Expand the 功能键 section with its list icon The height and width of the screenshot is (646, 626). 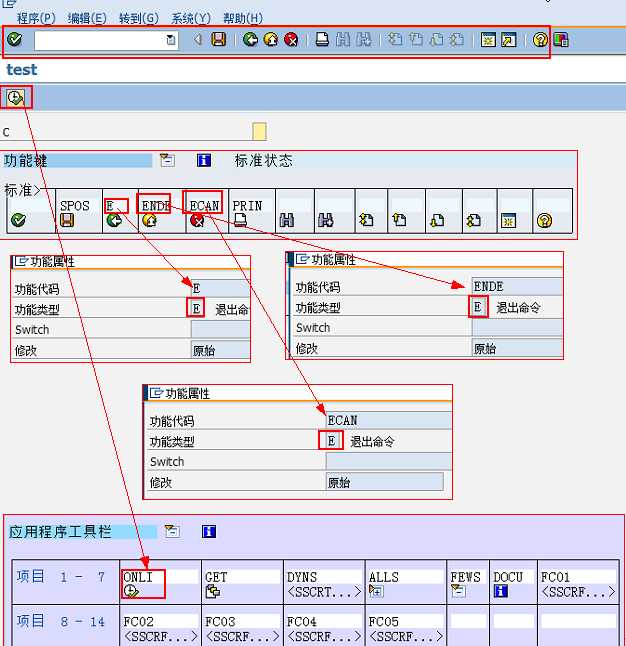pos(167,160)
